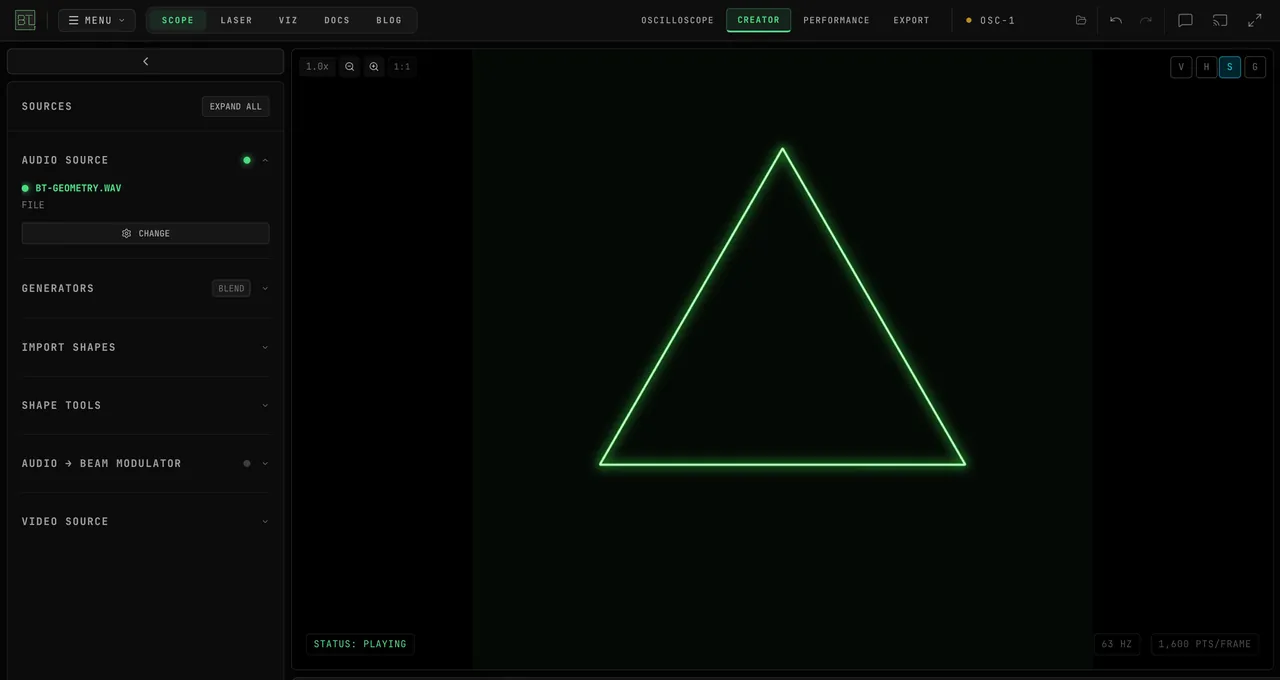This screenshot has height=680, width=1280.
Task: Toggle the G view button
Action: click(x=1255, y=67)
